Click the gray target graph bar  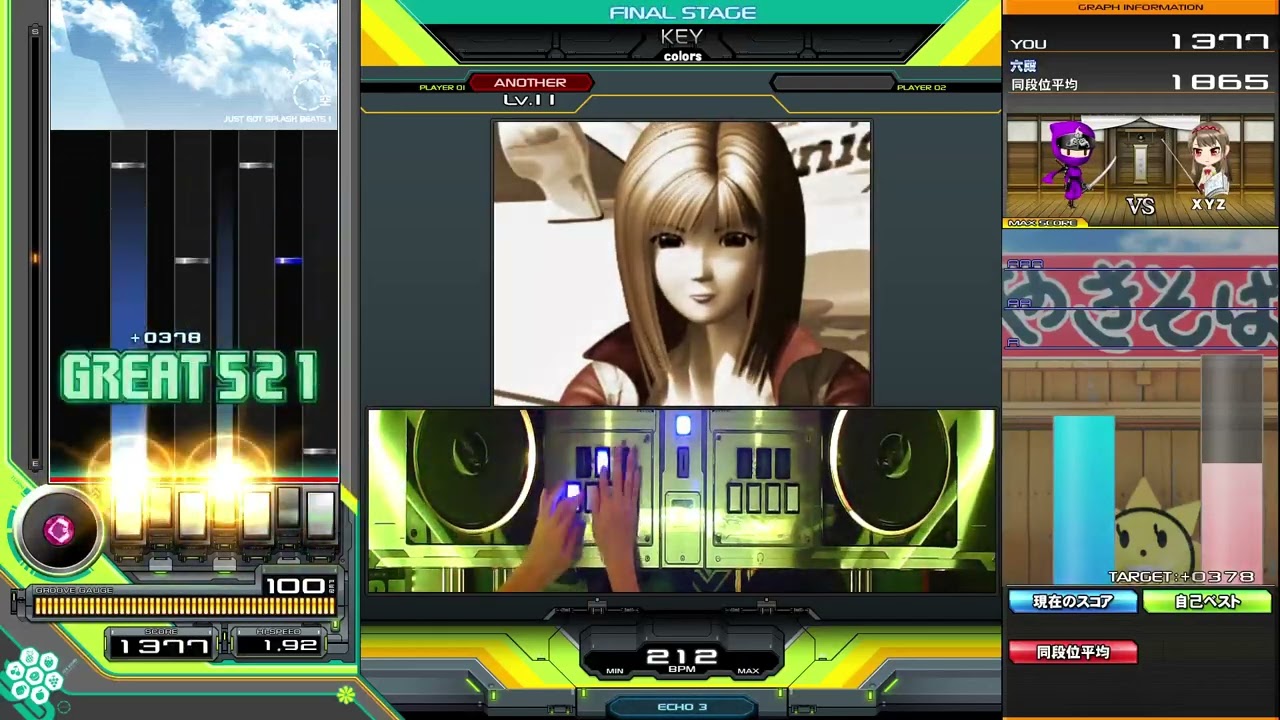click(1231, 409)
